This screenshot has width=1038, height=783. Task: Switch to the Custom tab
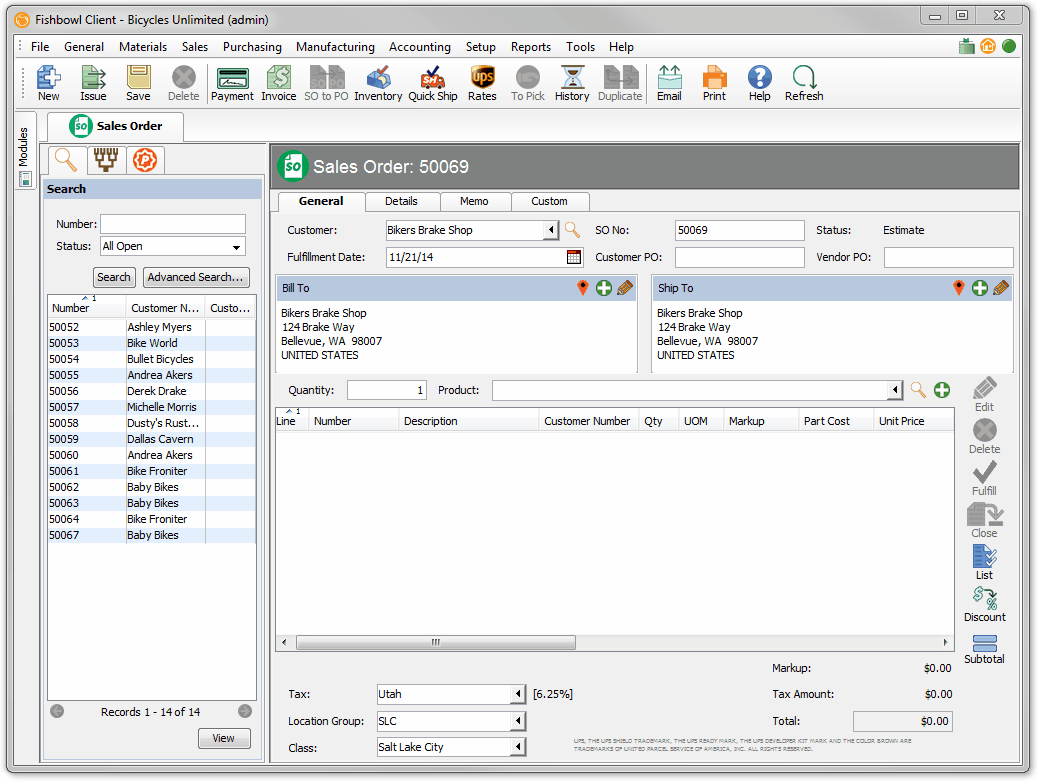(549, 201)
